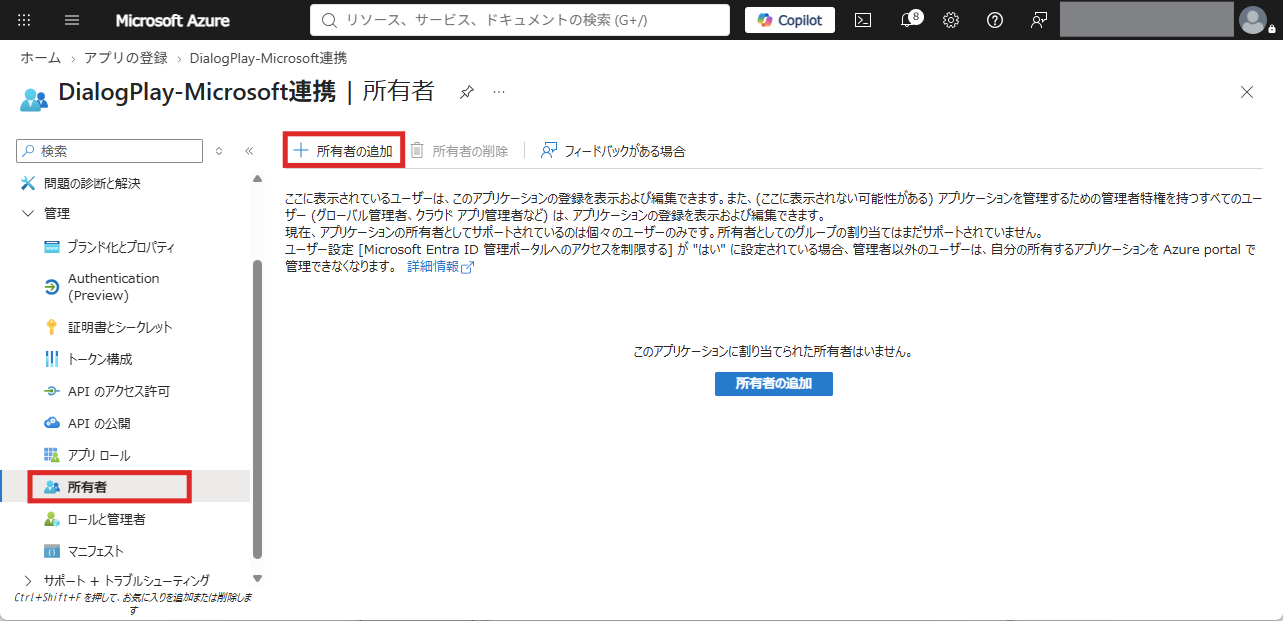Go to アプリの登録 breadcrumb
This screenshot has width=1283, height=621.
pyautogui.click(x=125, y=58)
